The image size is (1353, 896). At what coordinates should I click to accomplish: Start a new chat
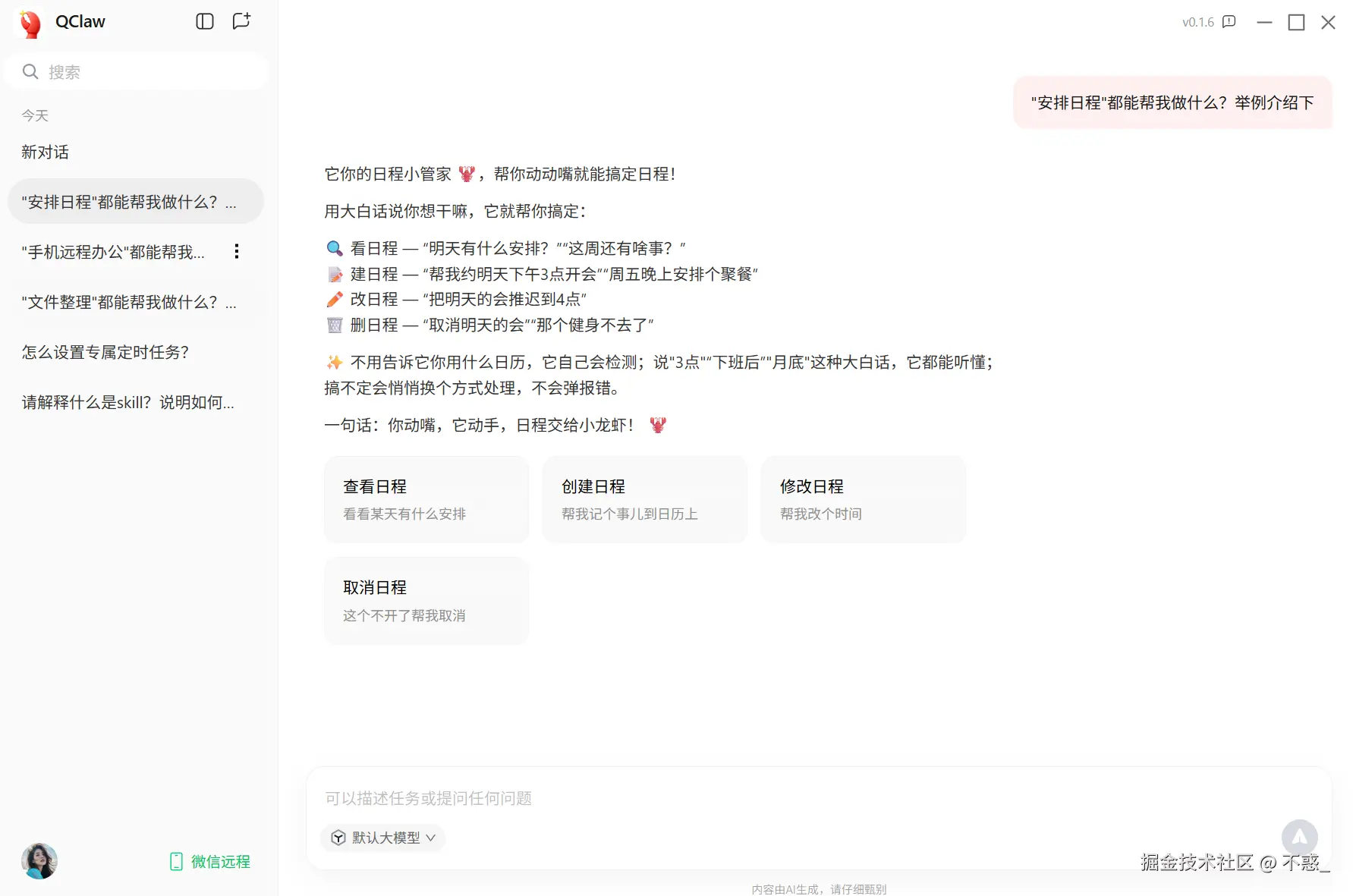coord(241,21)
